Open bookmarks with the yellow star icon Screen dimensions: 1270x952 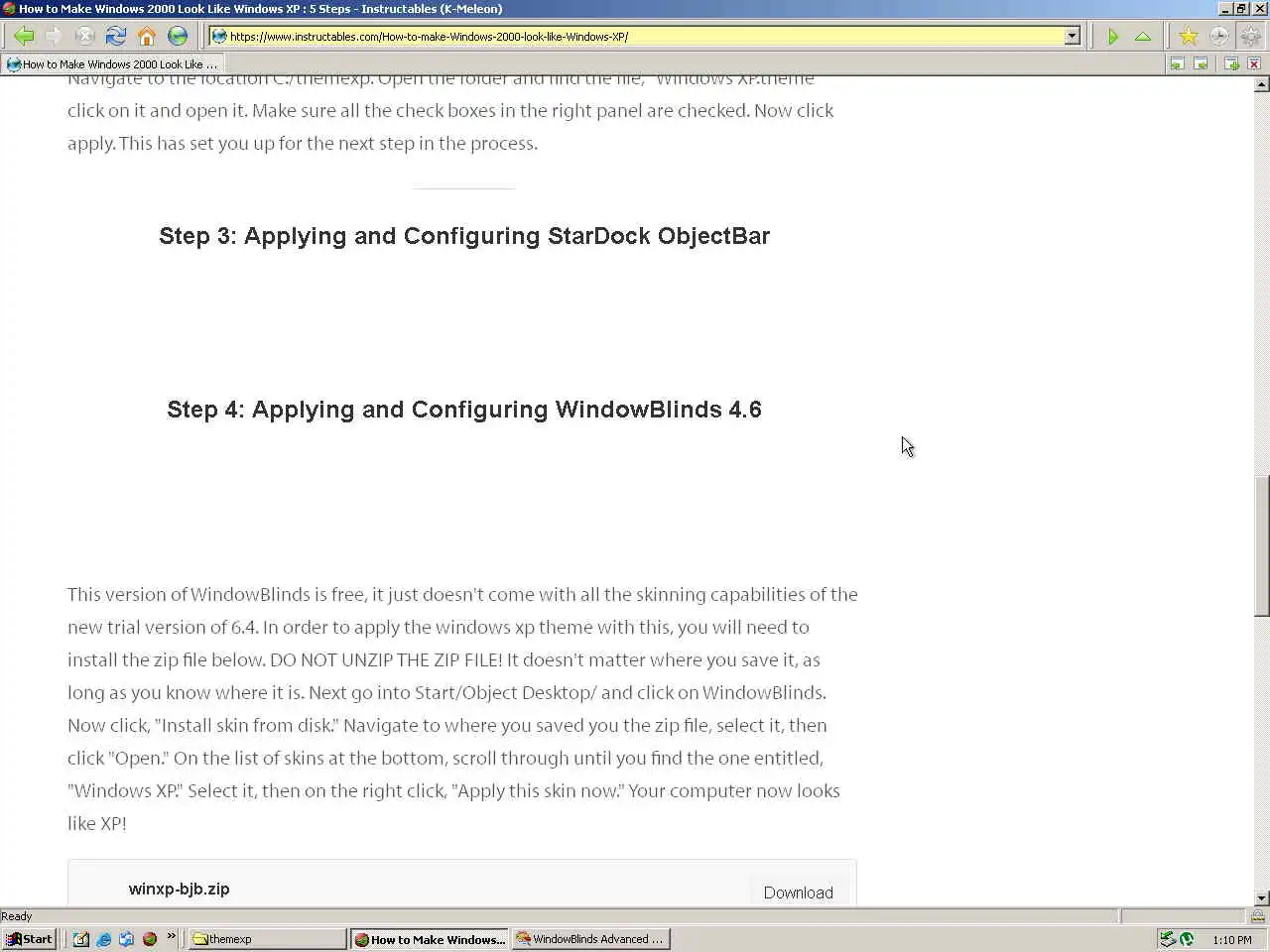pos(1188,37)
